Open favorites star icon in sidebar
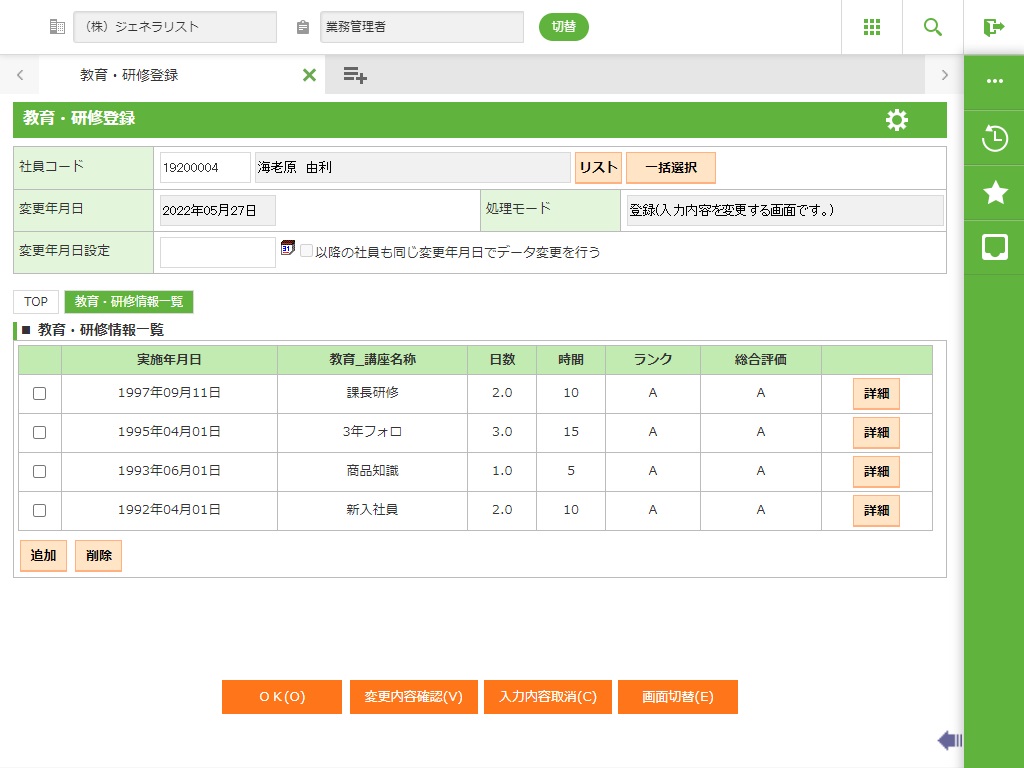This screenshot has height=768, width=1024. click(994, 193)
